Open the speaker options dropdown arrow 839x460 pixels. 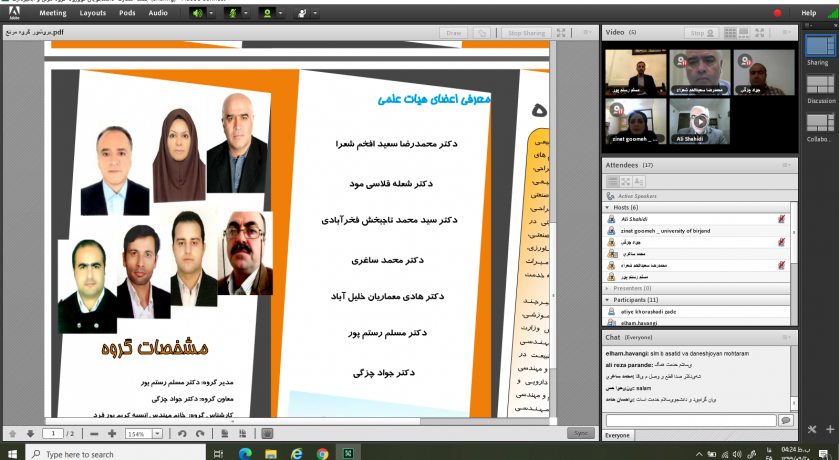click(211, 13)
